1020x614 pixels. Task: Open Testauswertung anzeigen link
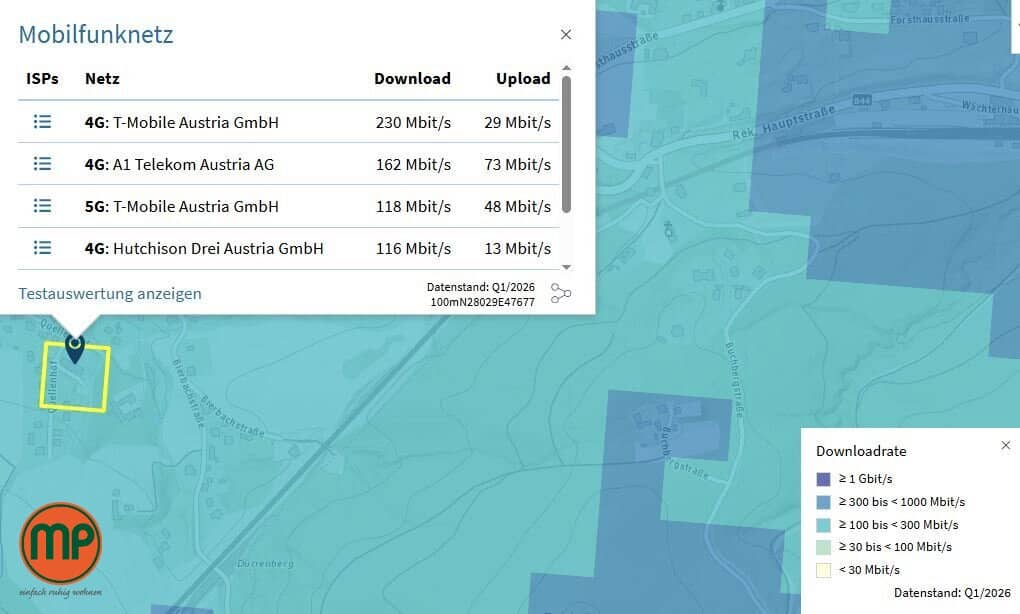tap(110, 293)
